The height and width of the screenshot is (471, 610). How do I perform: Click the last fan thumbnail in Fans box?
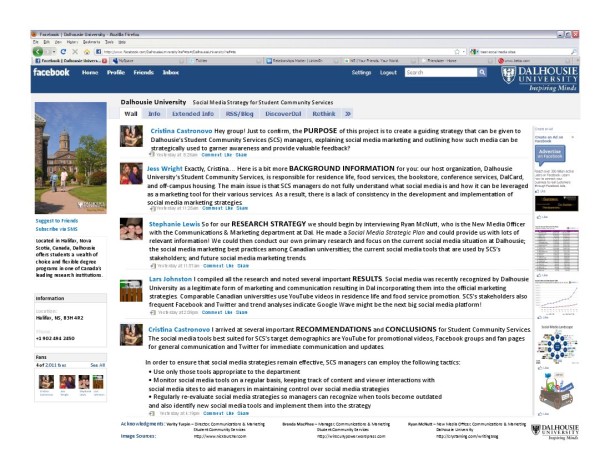(x=98, y=382)
